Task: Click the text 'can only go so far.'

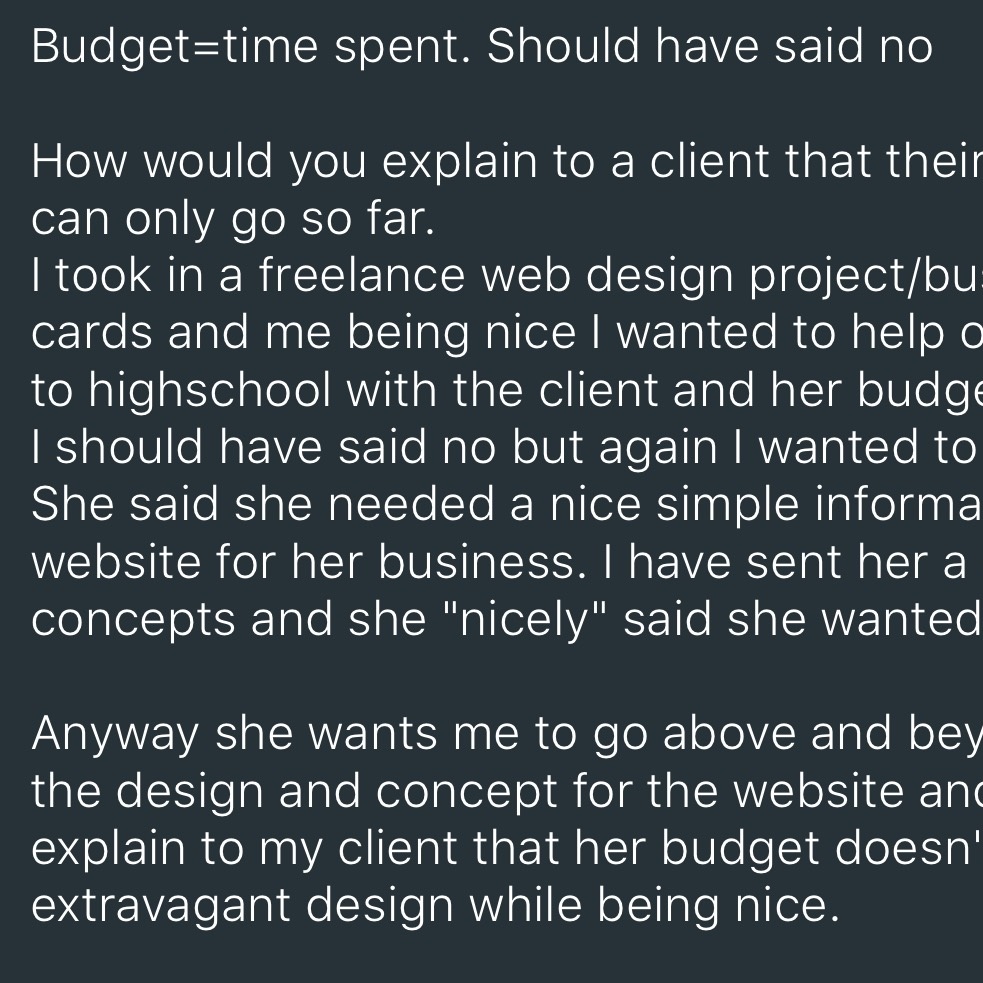Action: click(233, 219)
